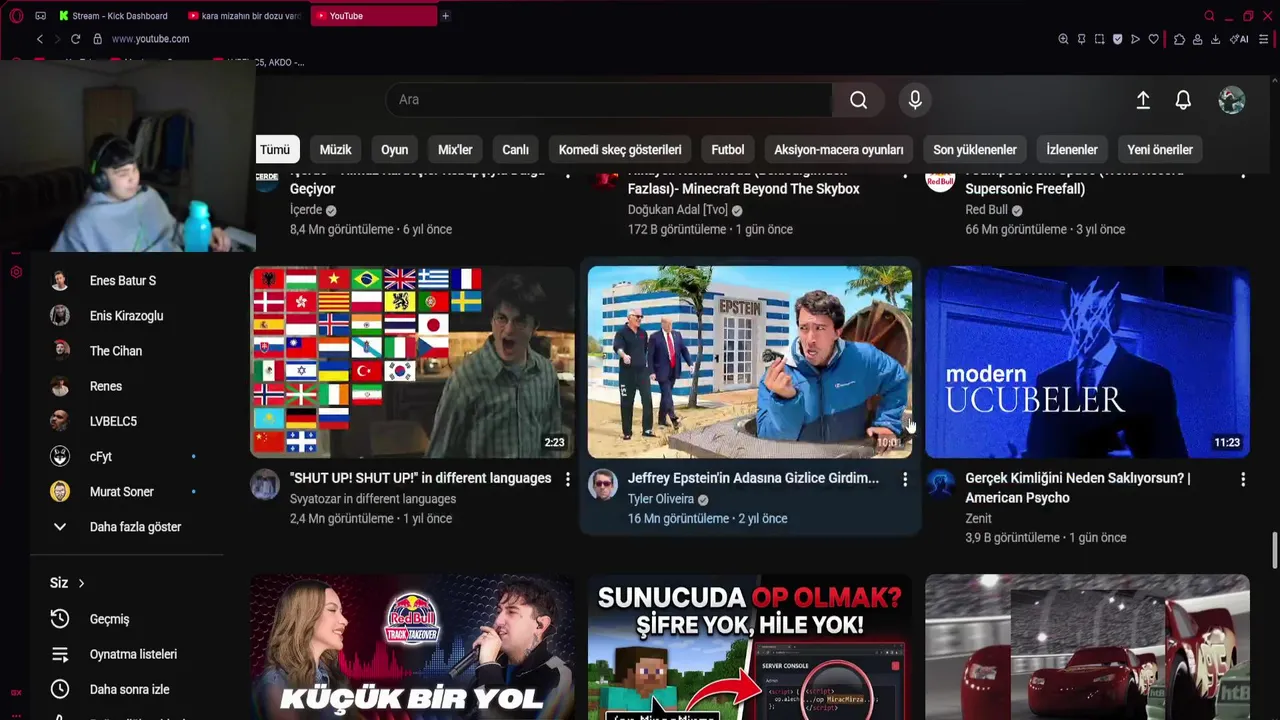
Task: Open the YouTube account avatar menu
Action: (1231, 100)
